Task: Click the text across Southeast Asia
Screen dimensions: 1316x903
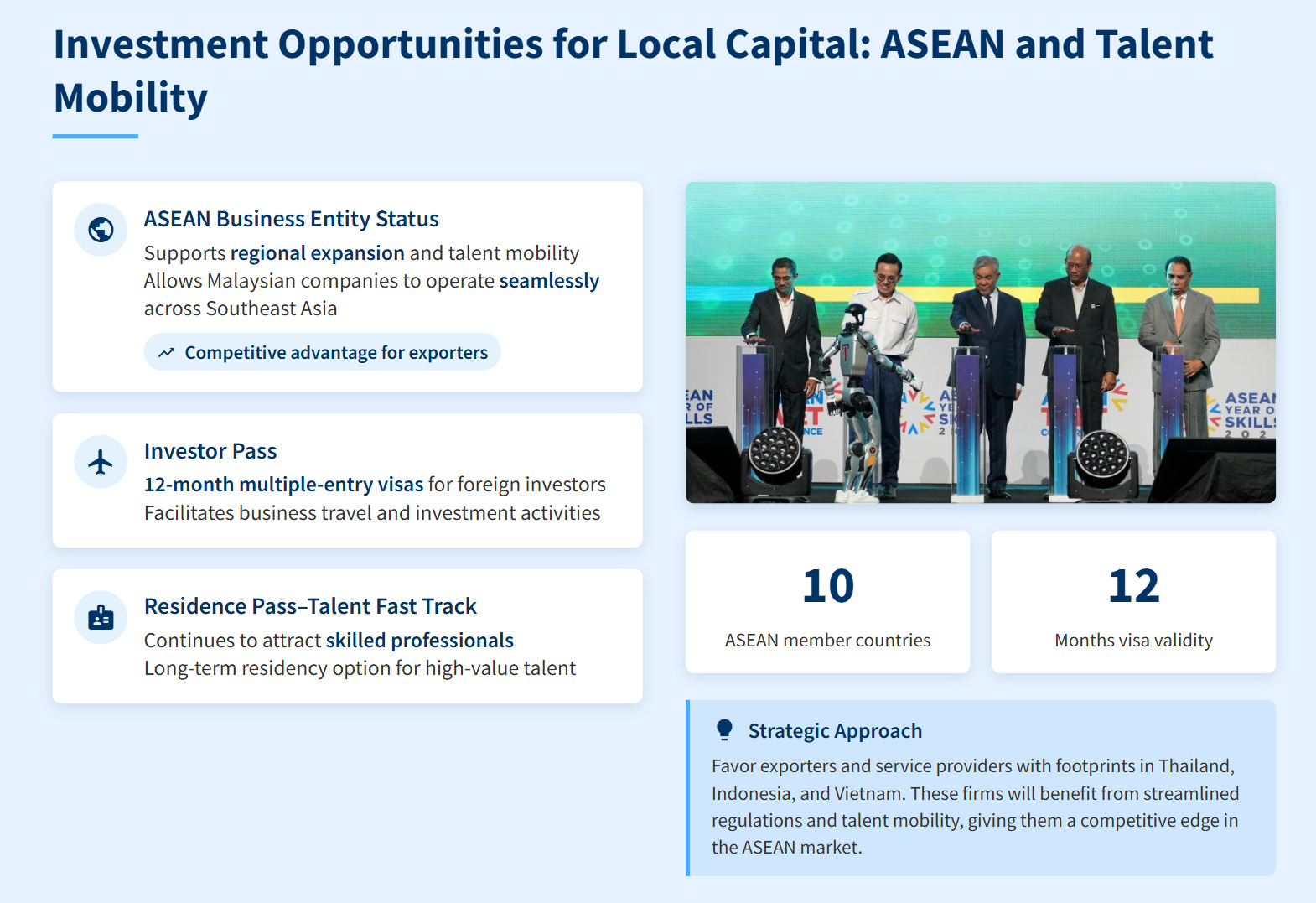Action: [241, 309]
